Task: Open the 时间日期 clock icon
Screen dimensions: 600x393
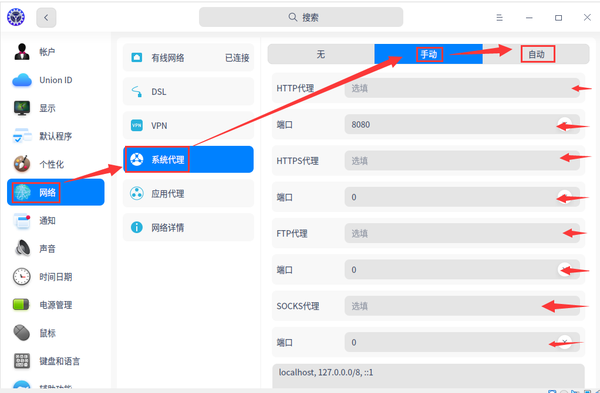Action: (22, 277)
